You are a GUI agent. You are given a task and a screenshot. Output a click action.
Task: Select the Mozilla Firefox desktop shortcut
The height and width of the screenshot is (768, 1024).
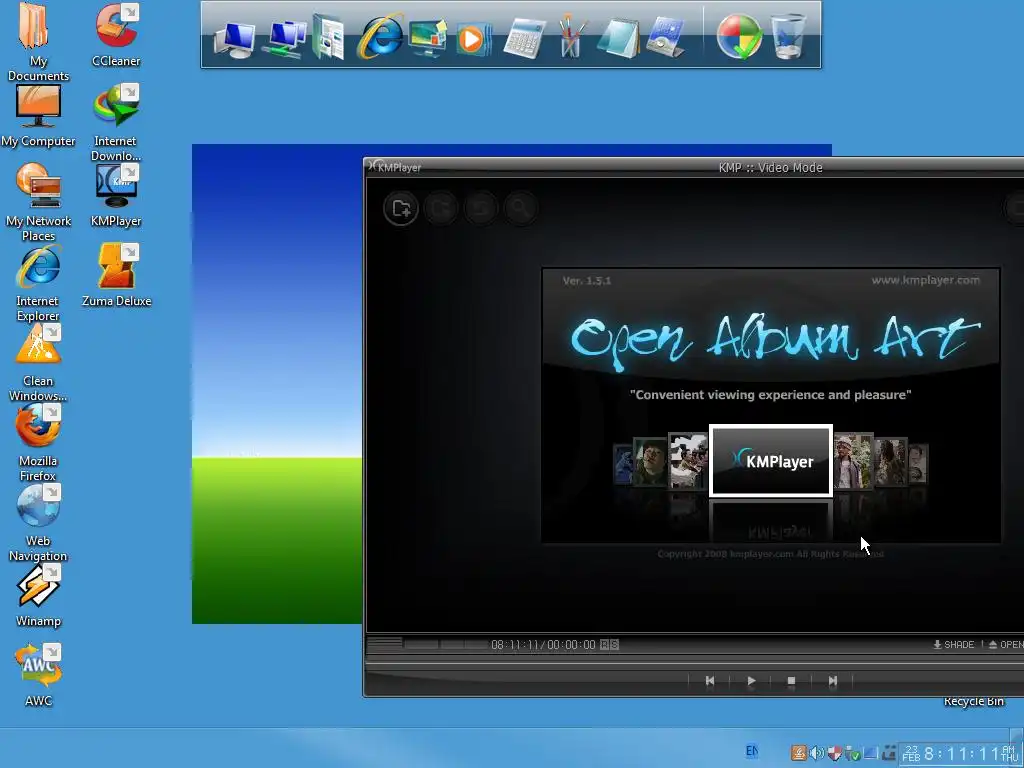38,443
